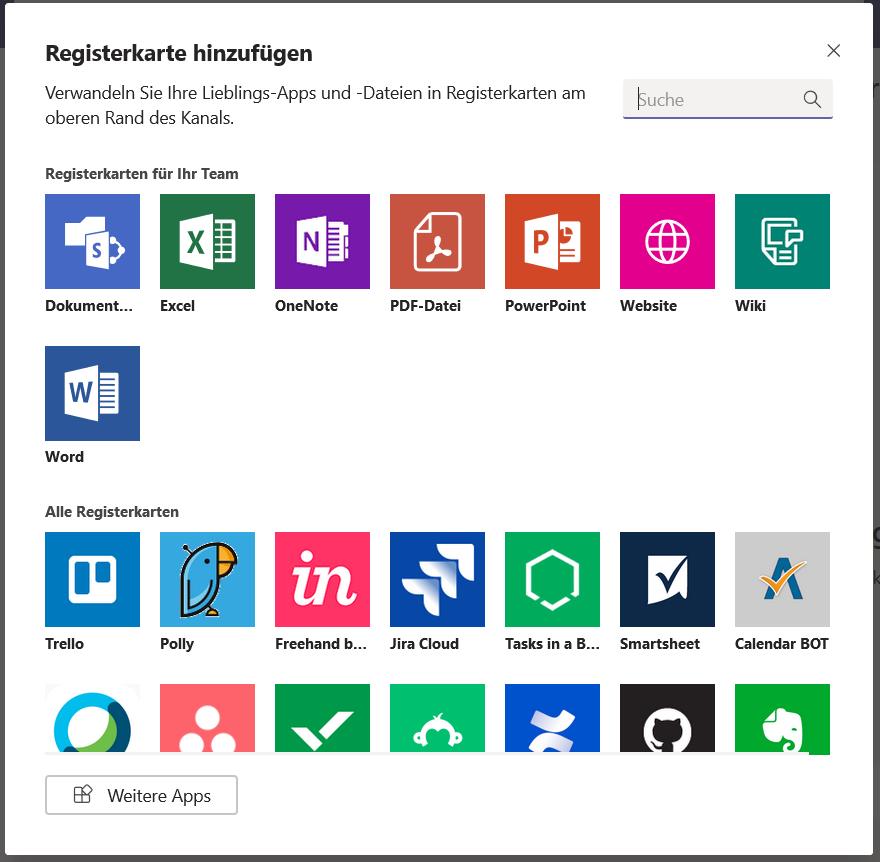Select the Confluence app tile
880x862 pixels.
tap(552, 718)
